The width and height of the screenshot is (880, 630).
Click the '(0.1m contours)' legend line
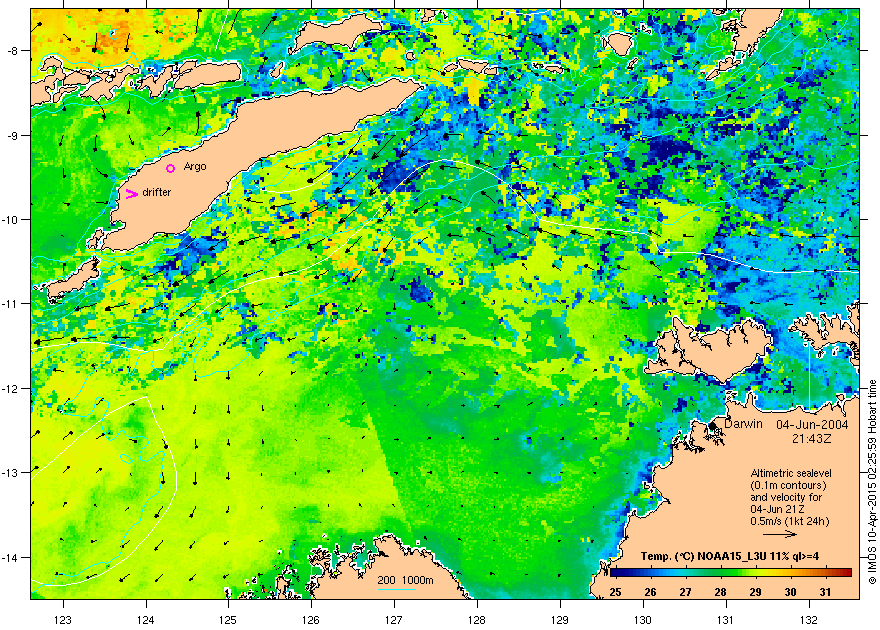(789, 485)
